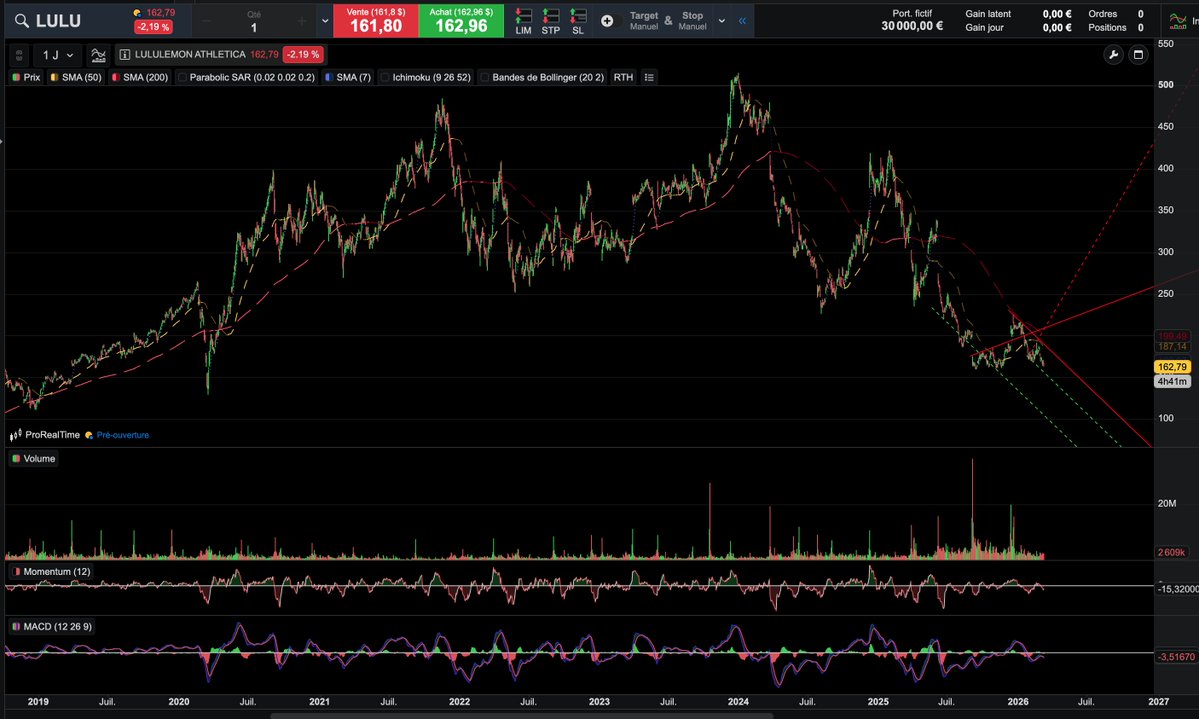The width and height of the screenshot is (1199, 719).
Task: Click the moon icon beside Pré-ouverture
Action: coord(89,434)
